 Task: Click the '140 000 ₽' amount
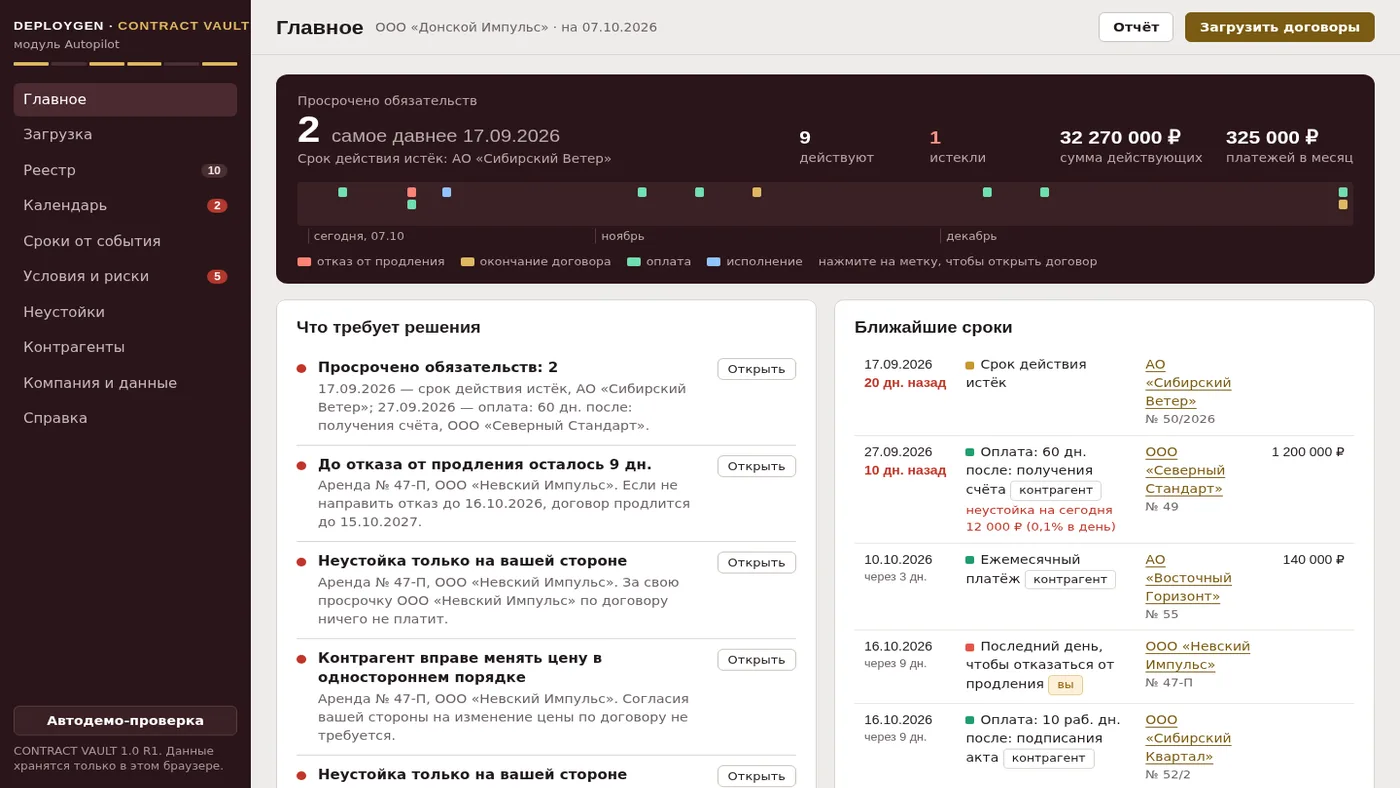1314,560
